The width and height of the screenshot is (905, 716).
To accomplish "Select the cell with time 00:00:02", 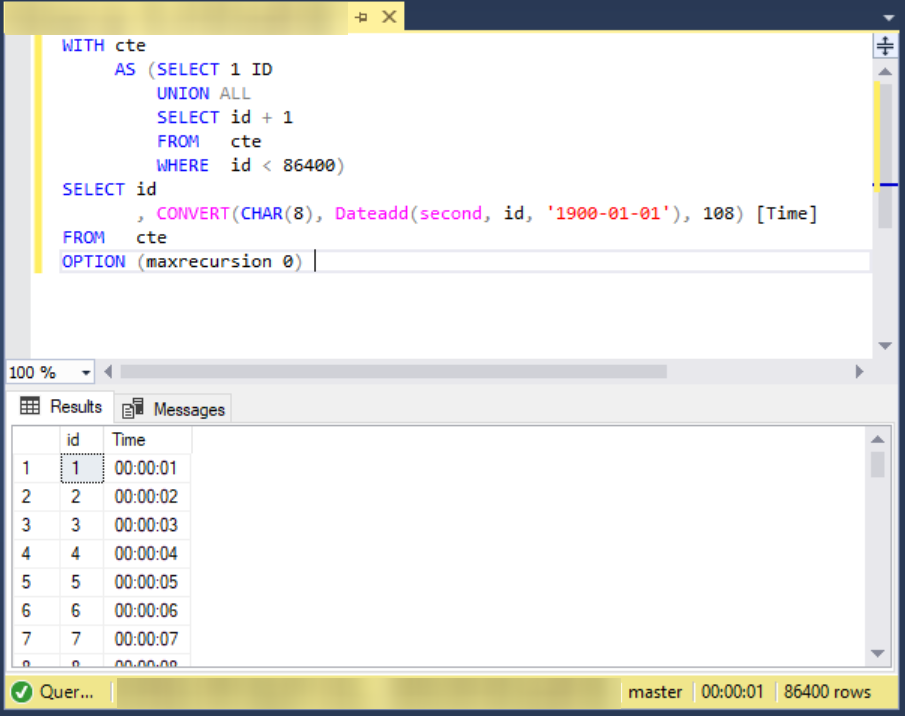I will (x=147, y=496).
